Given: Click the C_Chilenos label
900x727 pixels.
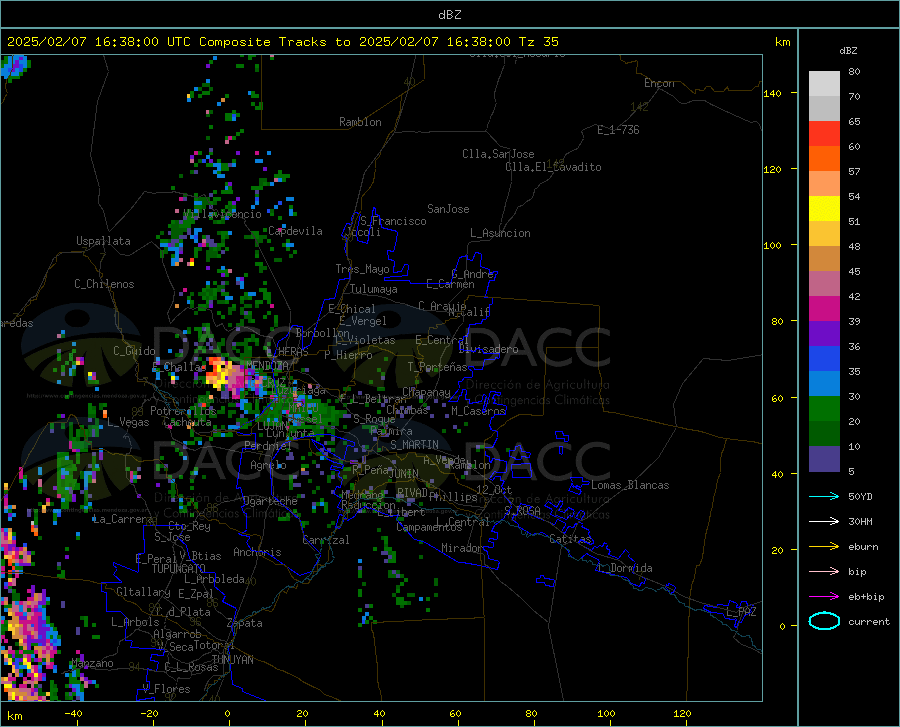Looking at the screenshot, I should tap(104, 284).
